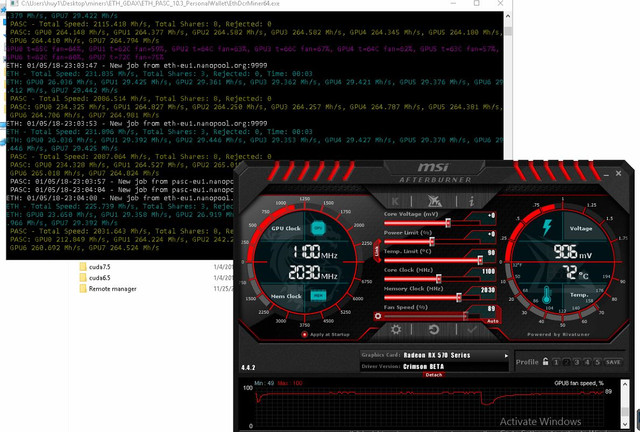The width and height of the screenshot is (640, 432).
Task: Click the lightning bolt voltage icon
Action: coord(547,227)
